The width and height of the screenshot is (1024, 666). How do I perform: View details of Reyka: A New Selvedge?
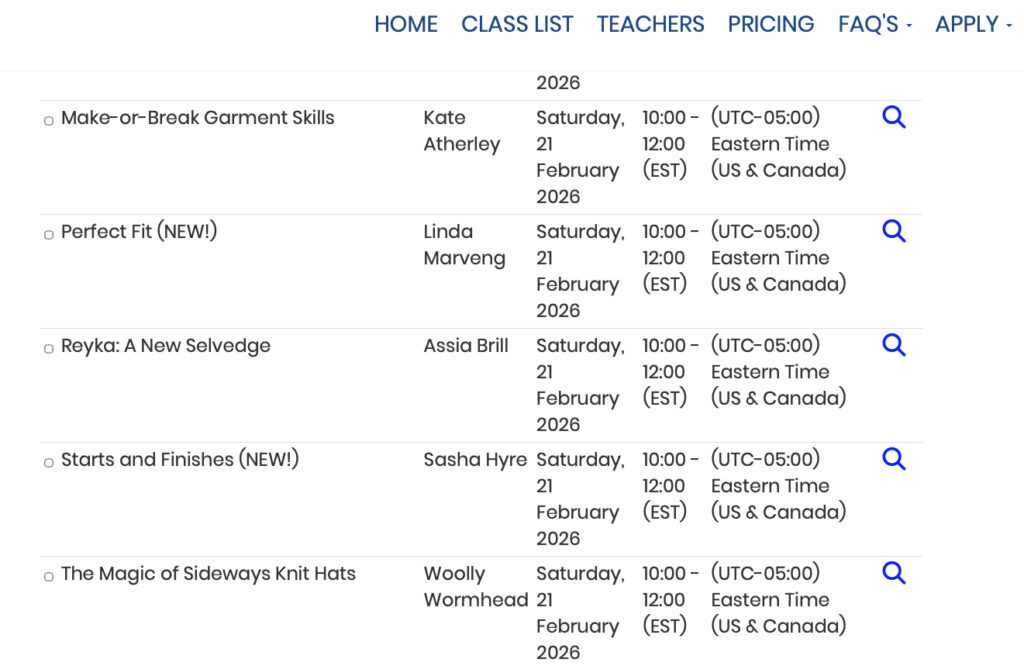click(x=894, y=346)
